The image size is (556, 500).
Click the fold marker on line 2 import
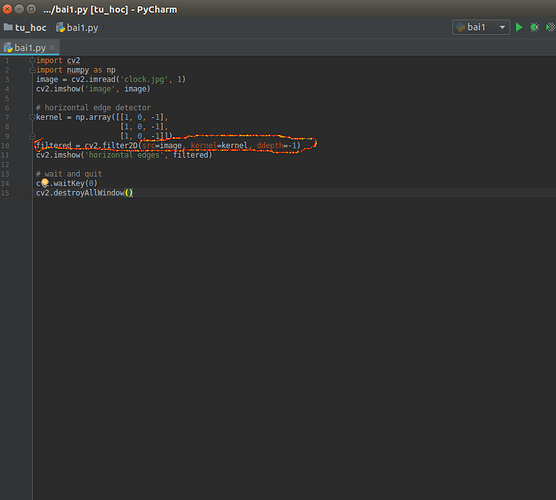[x=32, y=70]
